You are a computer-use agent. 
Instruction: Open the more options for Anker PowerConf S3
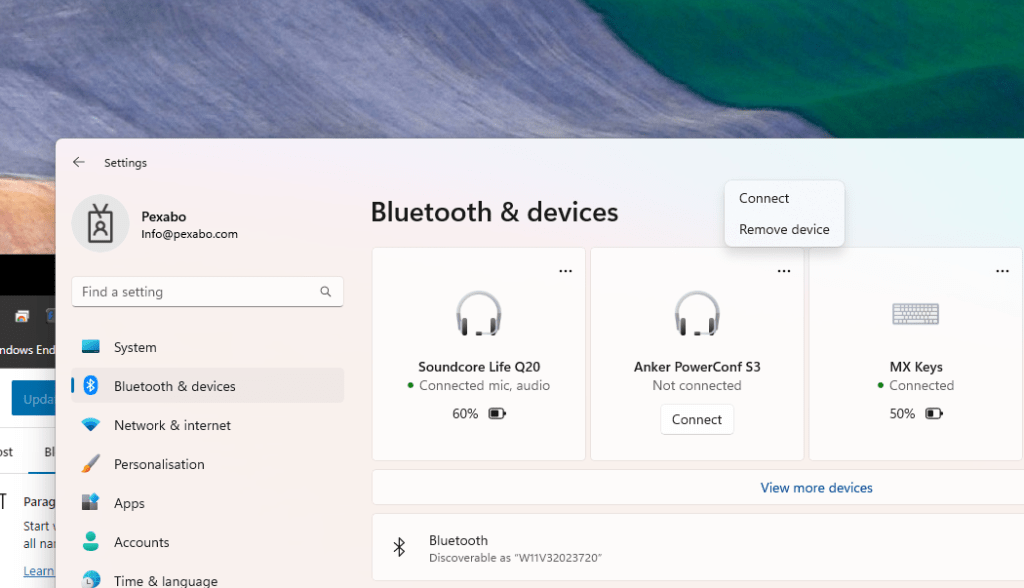pos(784,270)
